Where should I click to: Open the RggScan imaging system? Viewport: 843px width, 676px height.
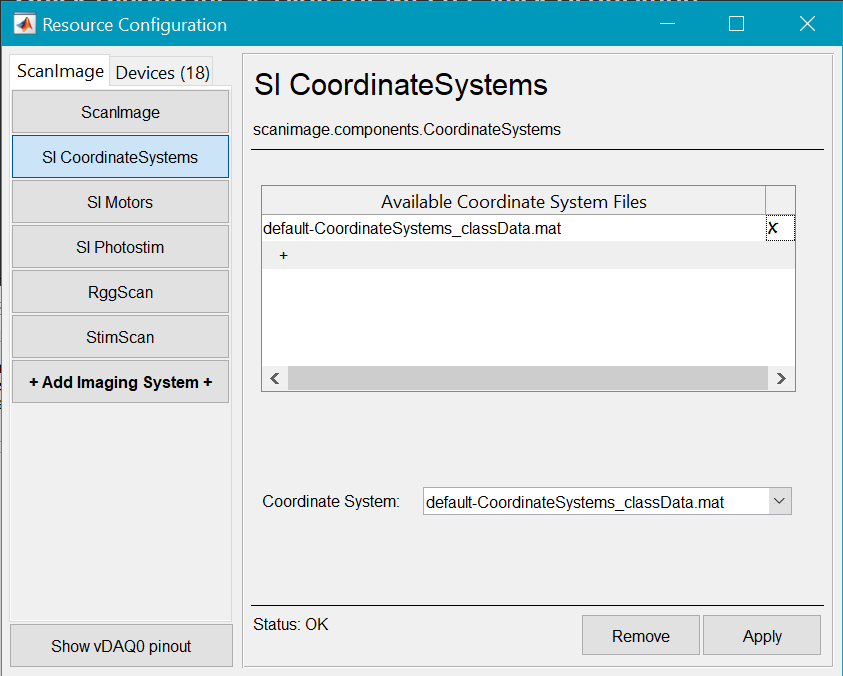tap(120, 292)
